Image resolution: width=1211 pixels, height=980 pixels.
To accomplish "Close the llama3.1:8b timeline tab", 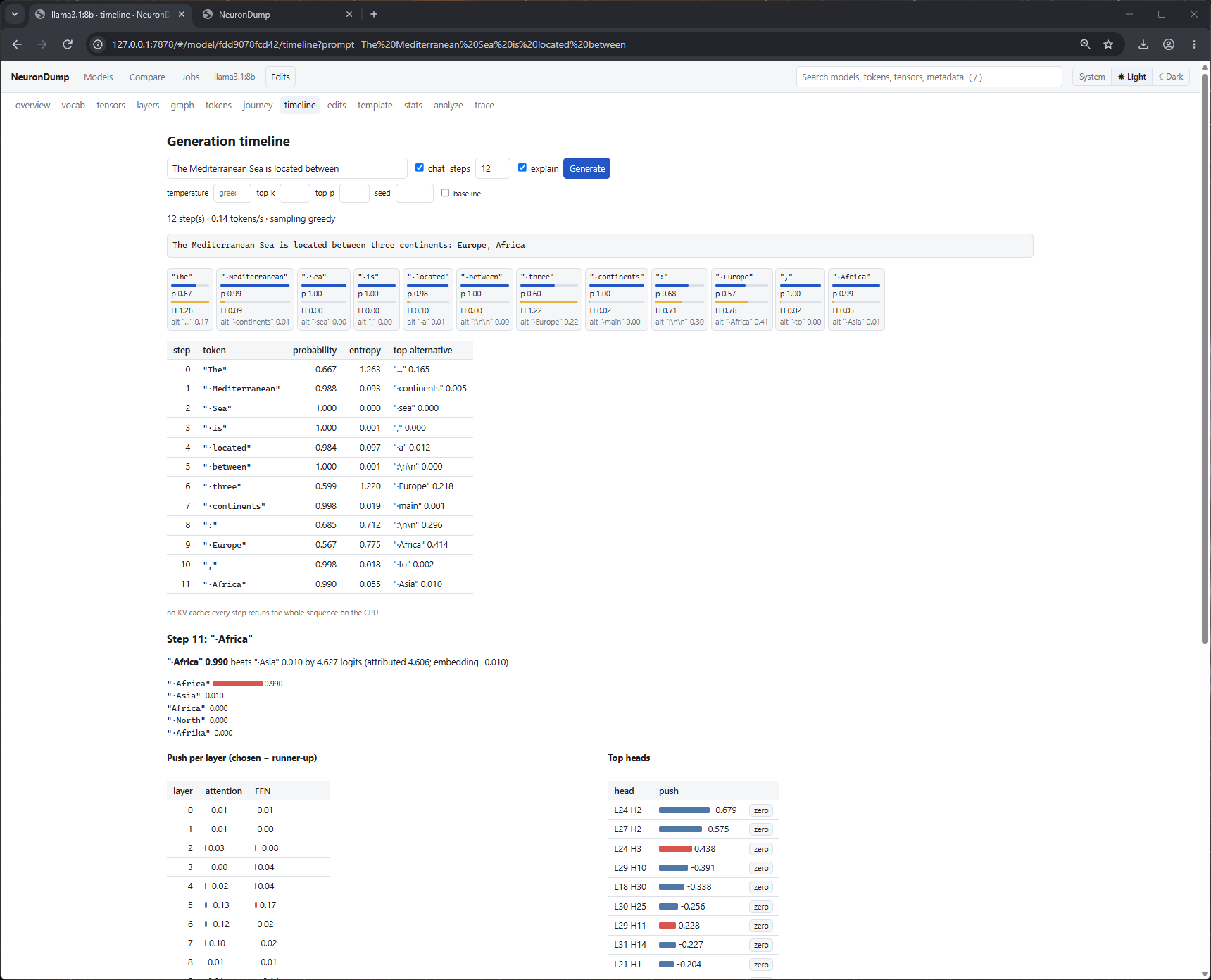I will coord(182,14).
